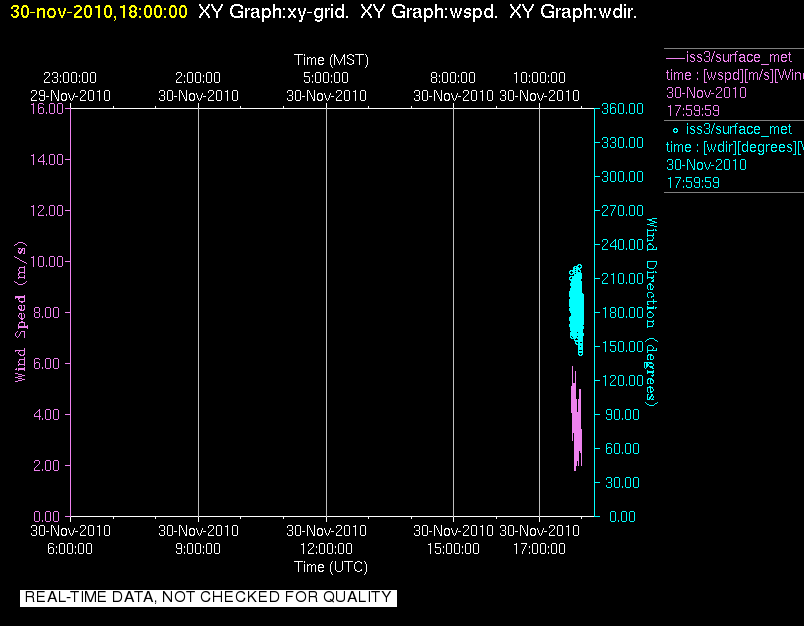This screenshot has width=804, height=626.
Task: Click the legend line time : [wdir][degrees]
Action: (734, 148)
